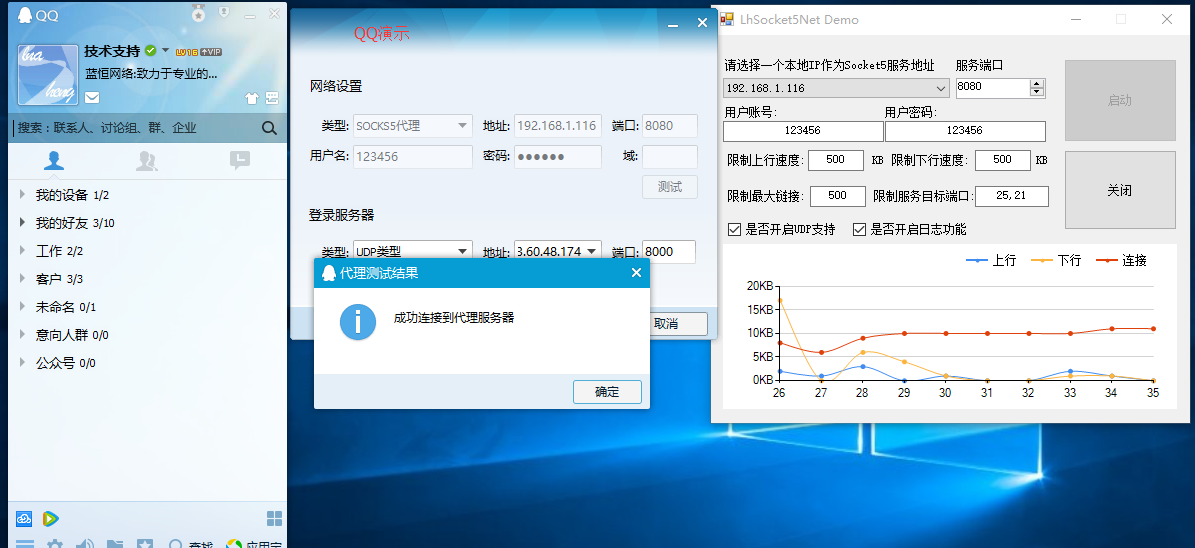Open the status dropdown arrow beside 技术支持

pos(165,50)
